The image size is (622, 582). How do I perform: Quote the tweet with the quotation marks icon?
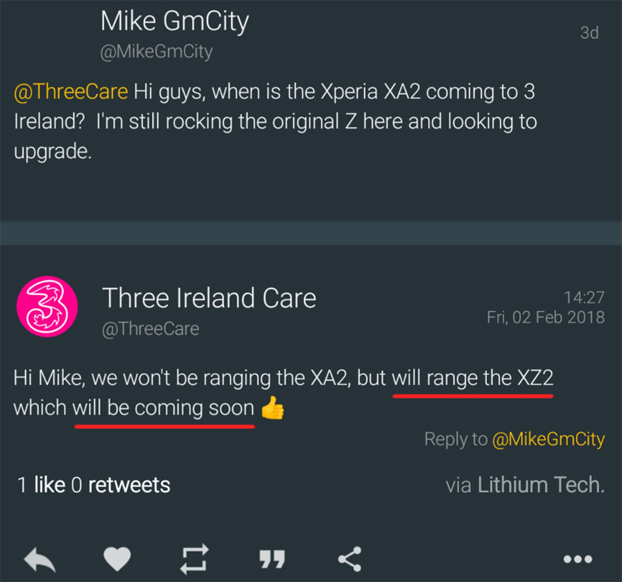coord(272,559)
